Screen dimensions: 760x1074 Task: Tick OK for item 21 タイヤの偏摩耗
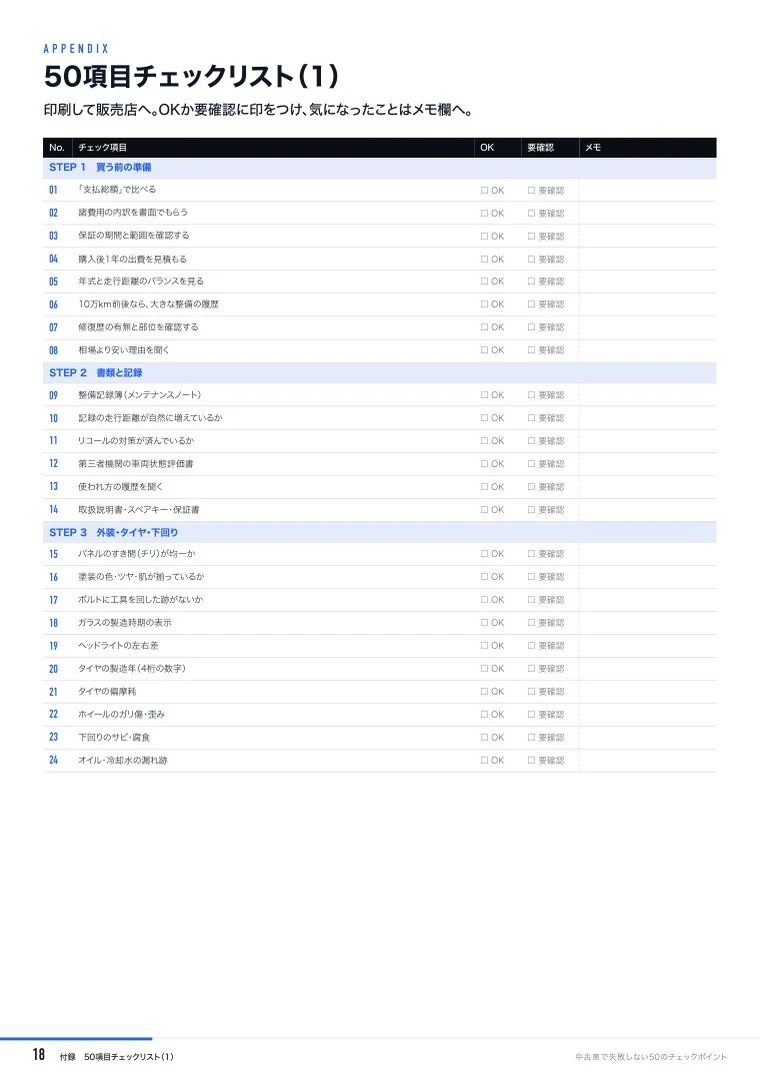[484, 691]
